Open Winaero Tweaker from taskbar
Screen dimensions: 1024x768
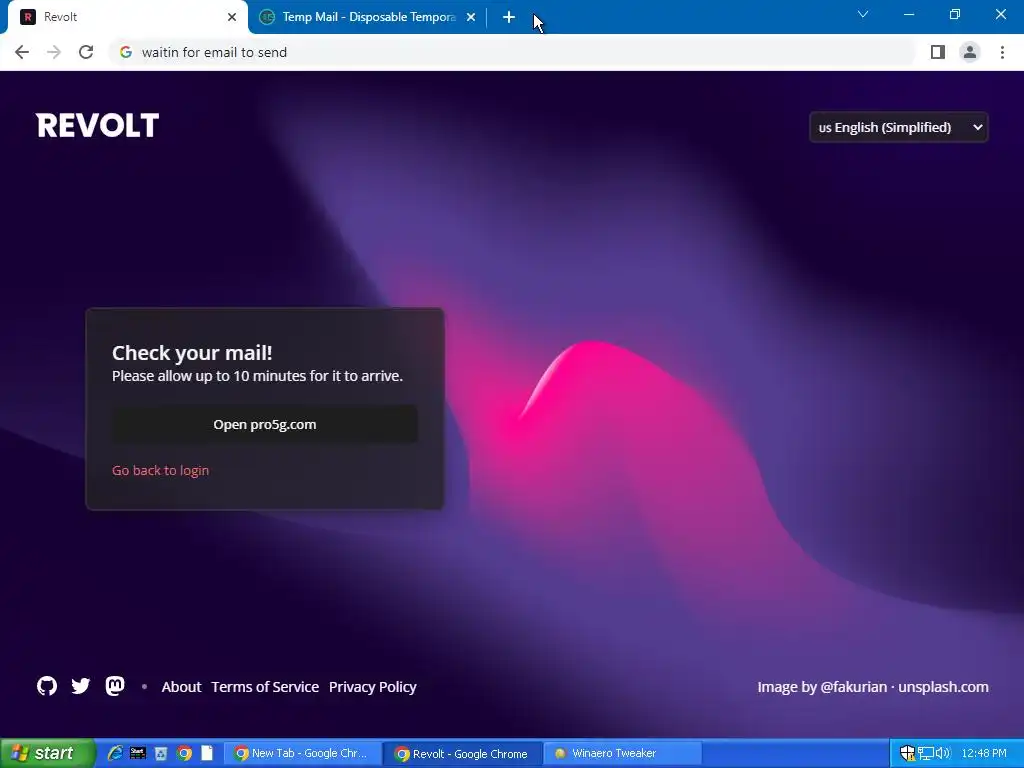(x=623, y=753)
